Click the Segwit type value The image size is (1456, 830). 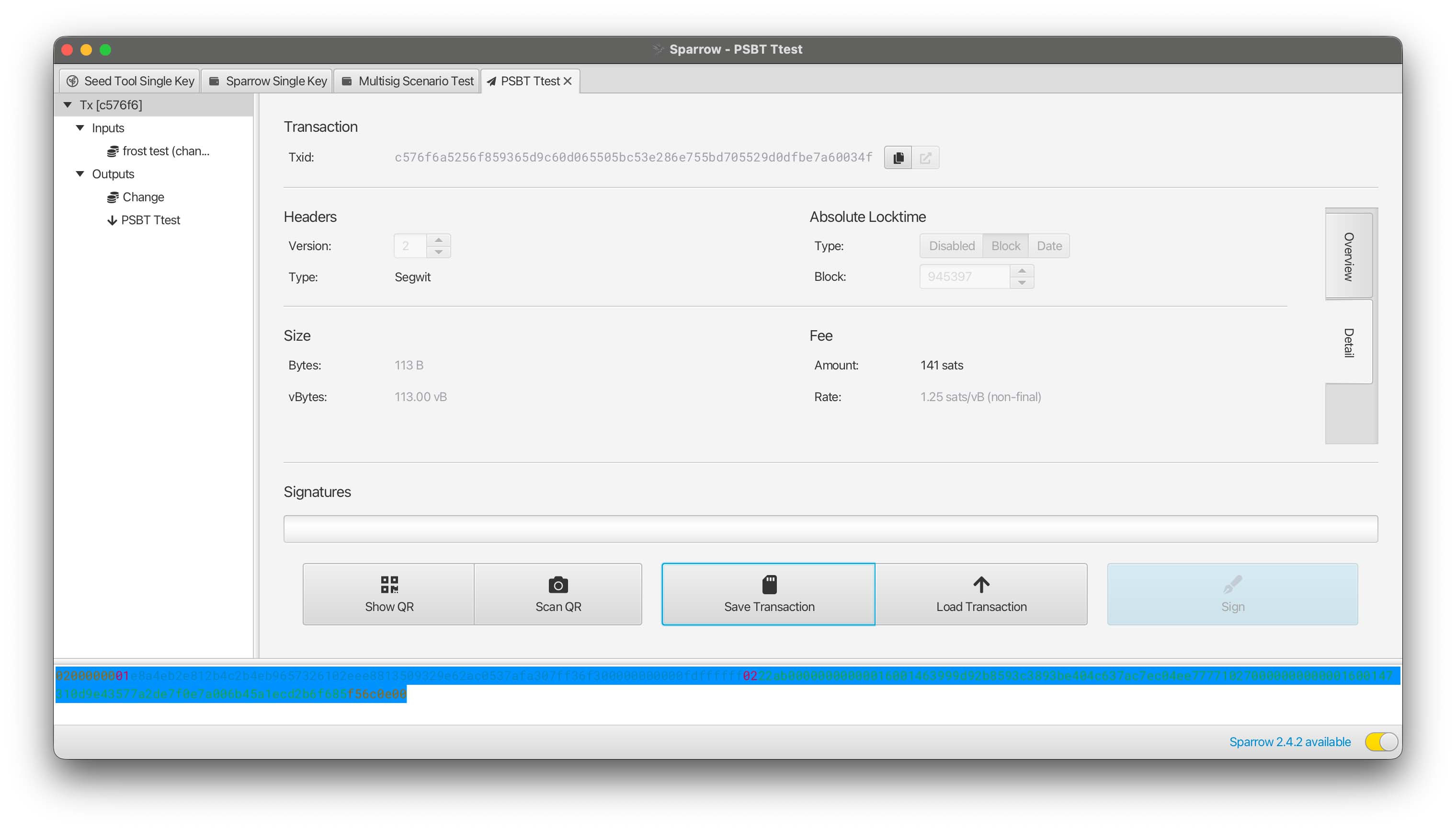point(412,277)
